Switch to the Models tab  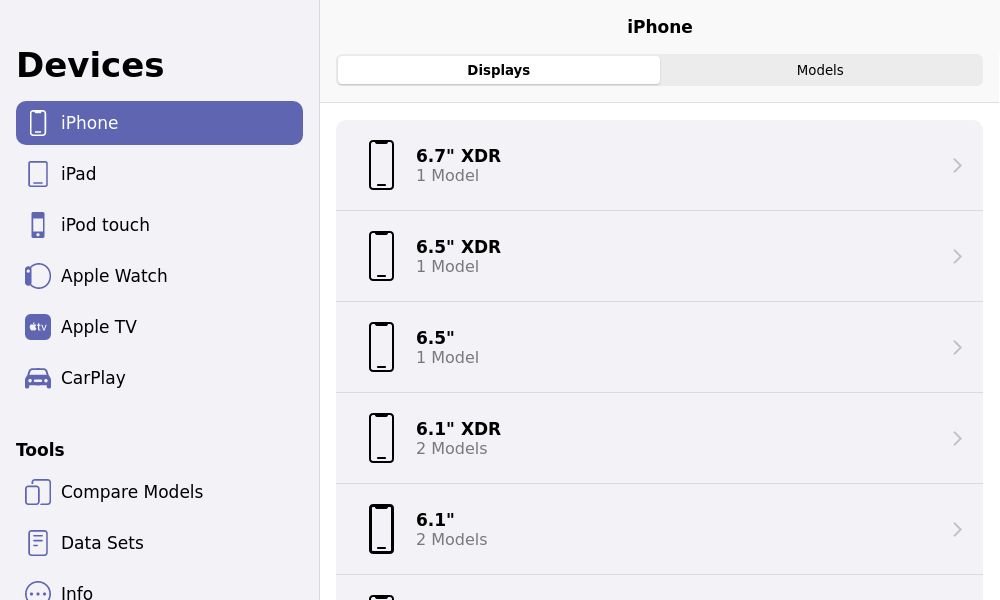(x=820, y=70)
